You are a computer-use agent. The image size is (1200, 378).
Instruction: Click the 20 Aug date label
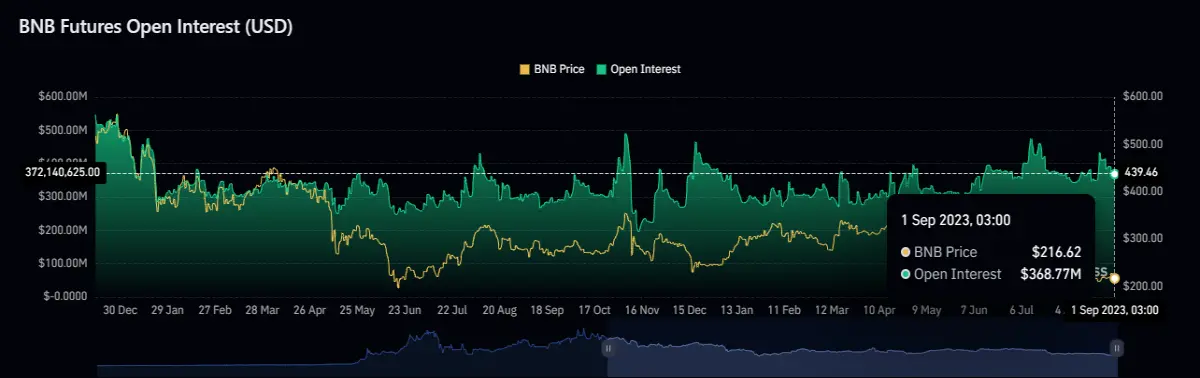[x=501, y=311]
